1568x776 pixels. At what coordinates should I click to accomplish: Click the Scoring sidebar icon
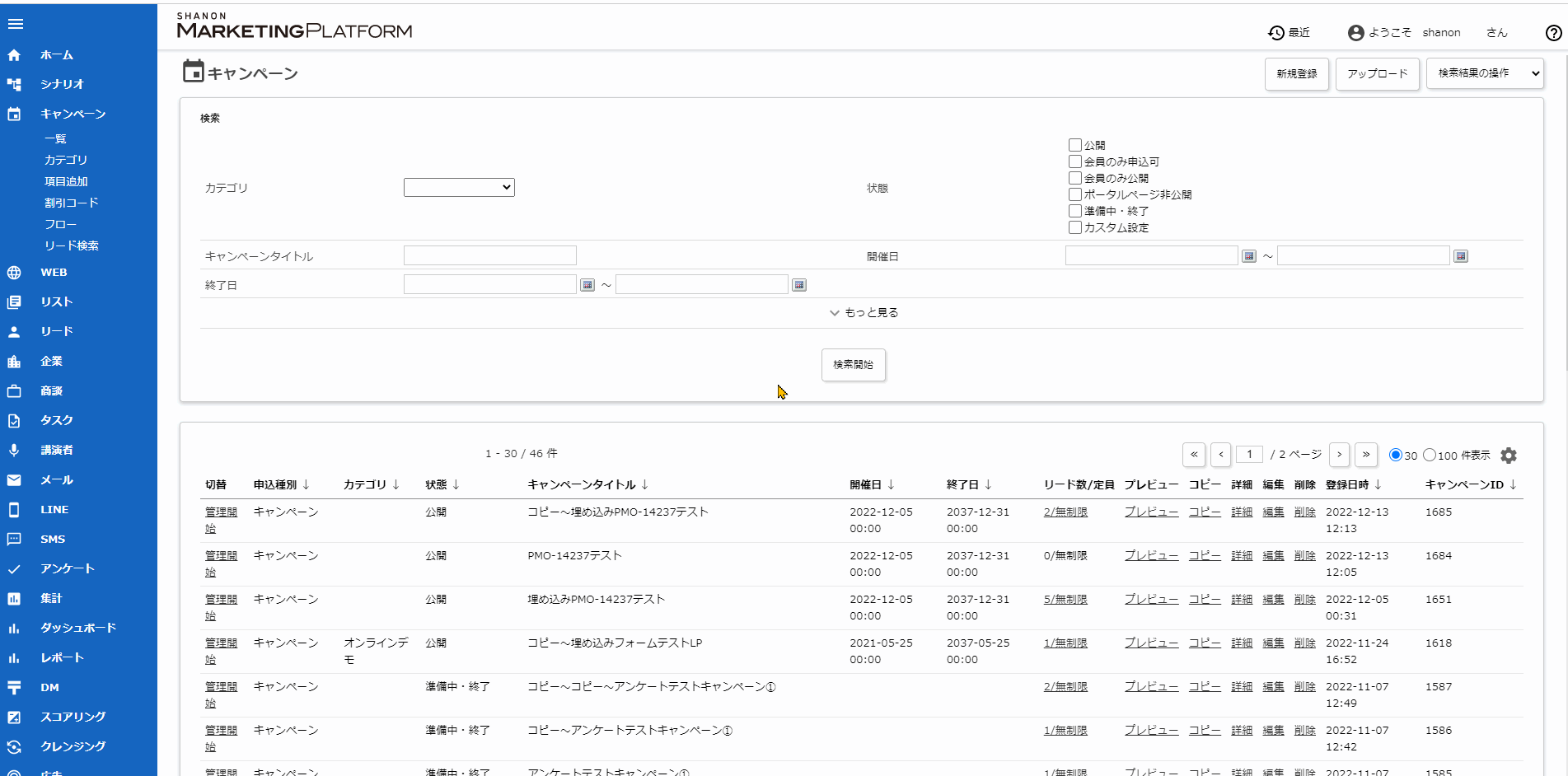tap(14, 718)
